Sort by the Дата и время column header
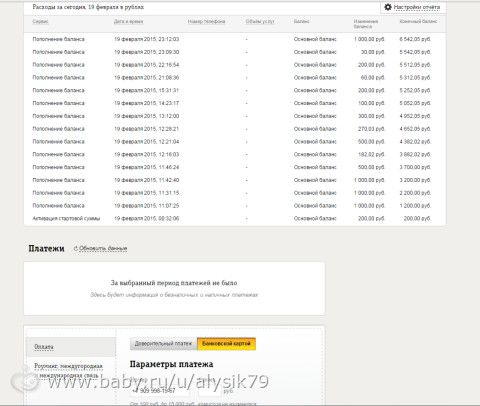This screenshot has height=406, width=480. tap(129, 22)
